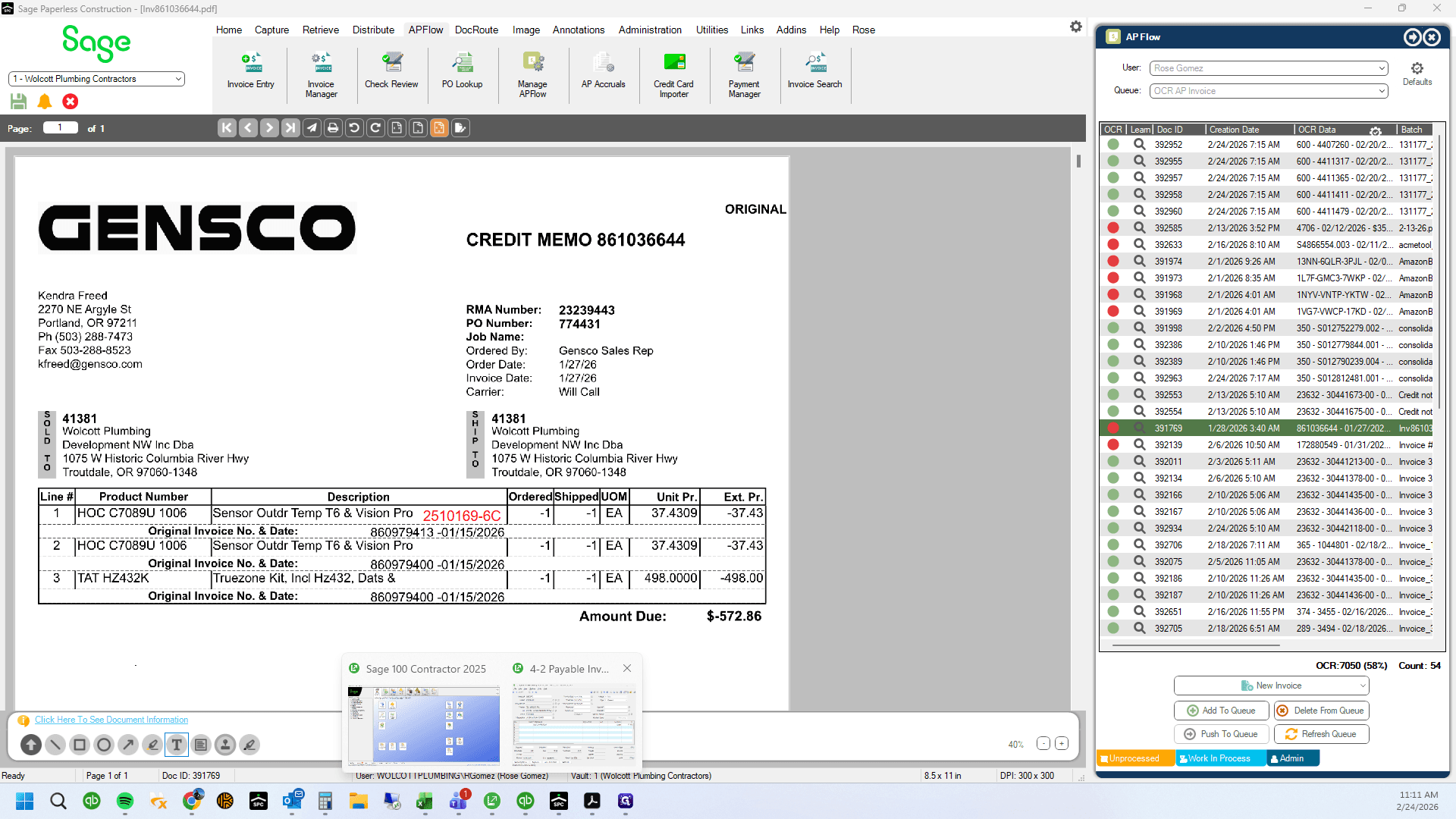Image resolution: width=1456 pixels, height=819 pixels.
Task: Open AP Flow Defaults gear
Action: coord(1417,73)
